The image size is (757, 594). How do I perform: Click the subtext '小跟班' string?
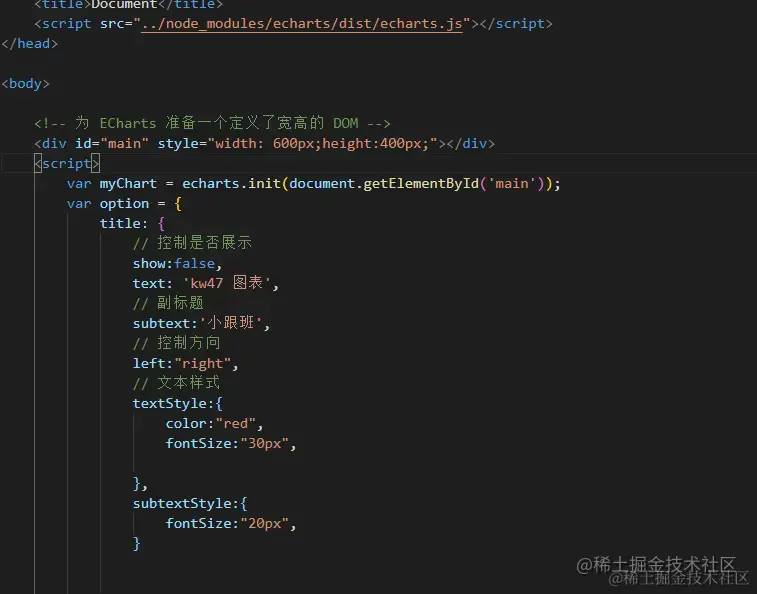point(230,323)
